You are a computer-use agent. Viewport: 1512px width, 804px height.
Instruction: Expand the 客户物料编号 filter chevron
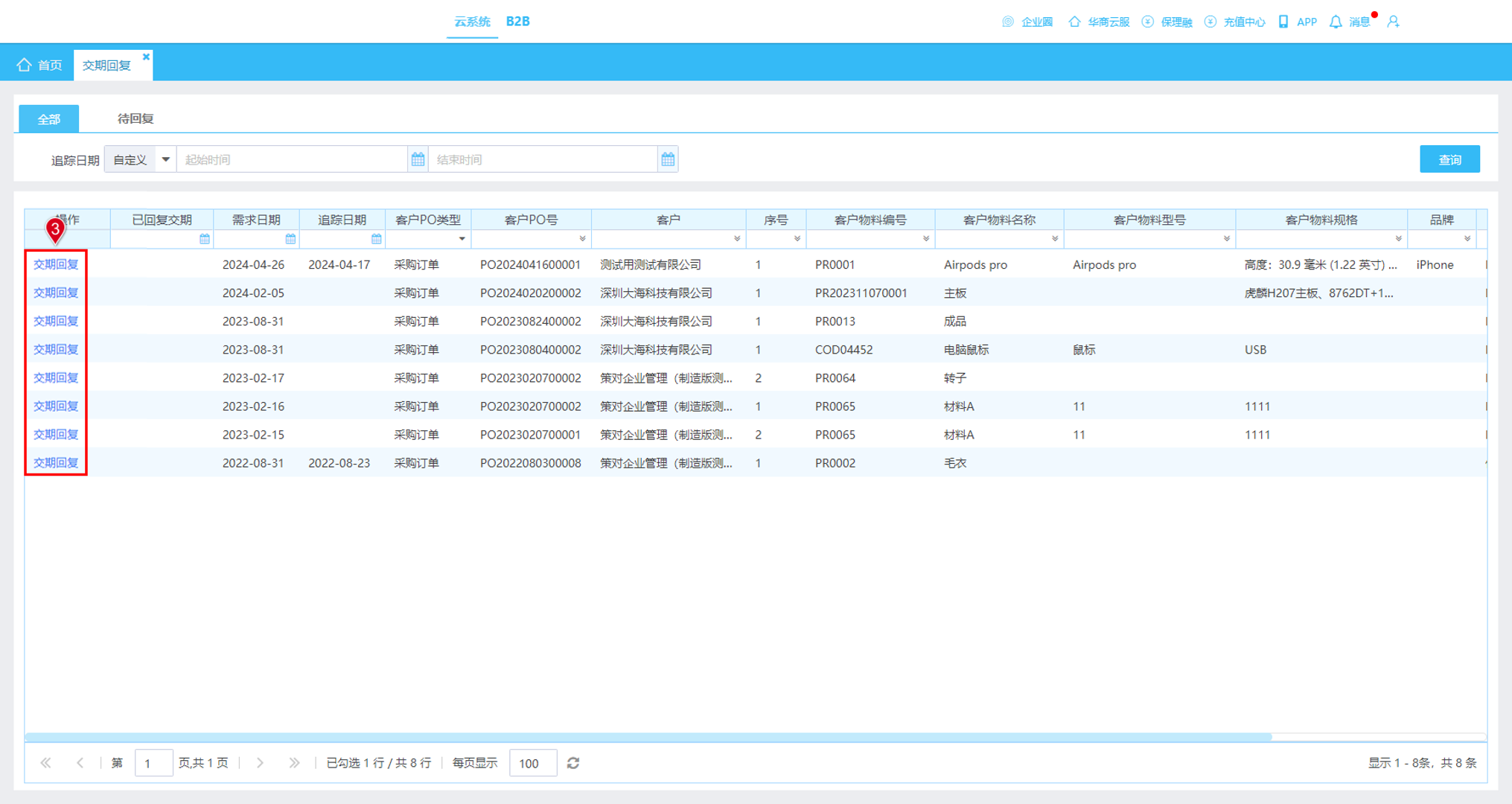pyautogui.click(x=925, y=239)
